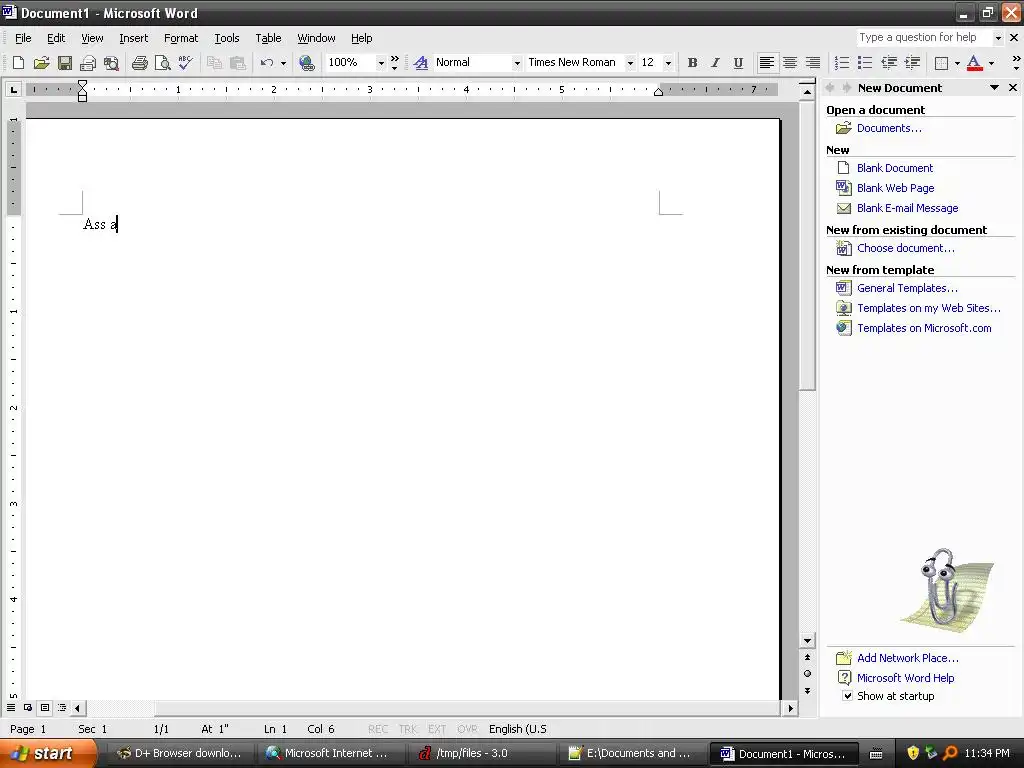Viewport: 1024px width, 768px height.
Task: Click Choose document link
Action: coord(906,248)
